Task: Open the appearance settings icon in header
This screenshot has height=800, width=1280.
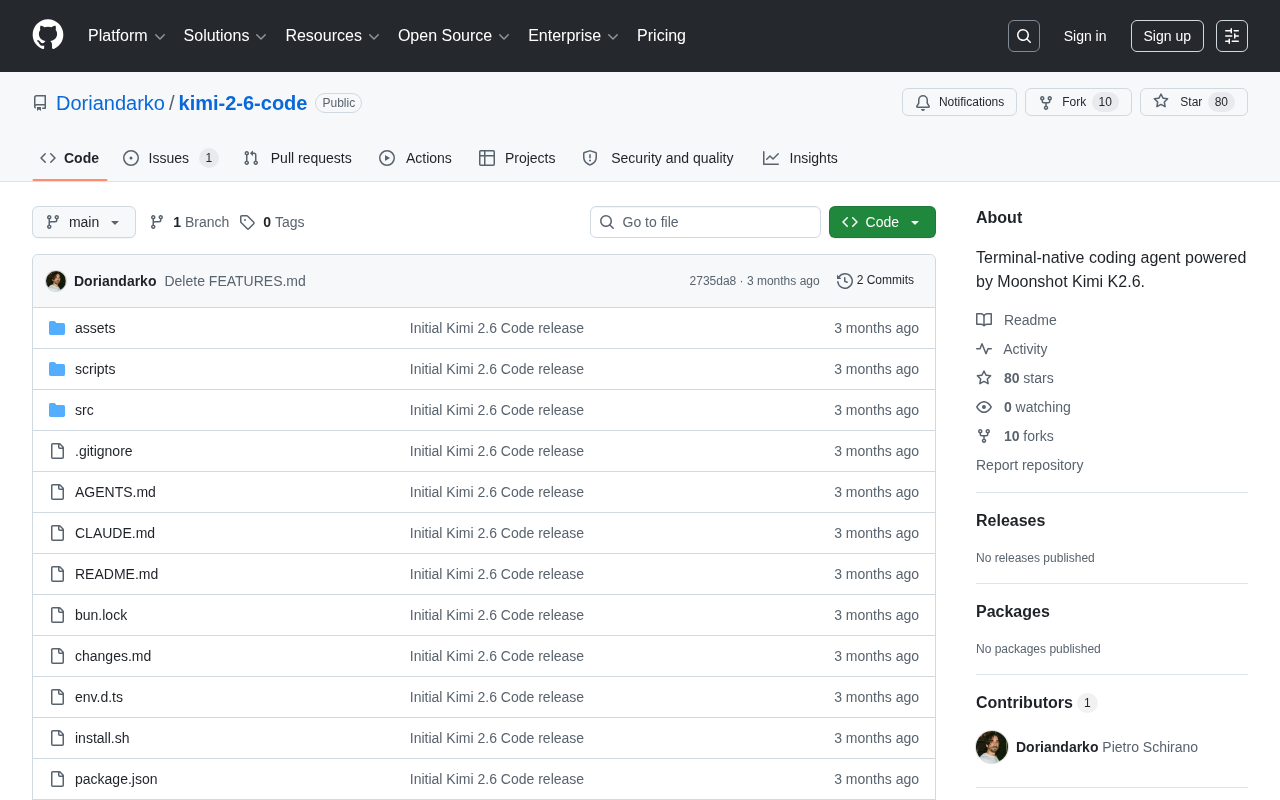Action: coord(1232,36)
